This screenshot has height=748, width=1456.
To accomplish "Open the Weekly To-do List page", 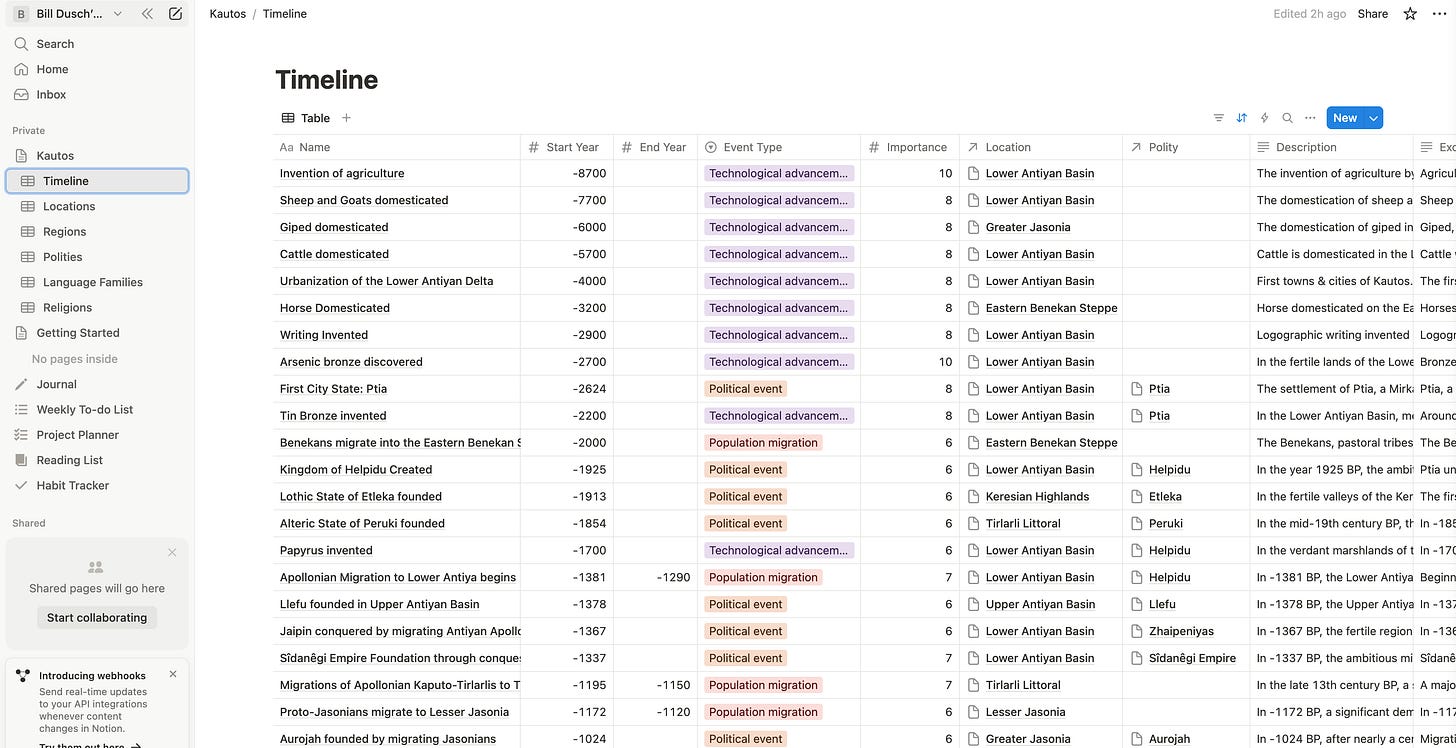I will coord(97,409).
